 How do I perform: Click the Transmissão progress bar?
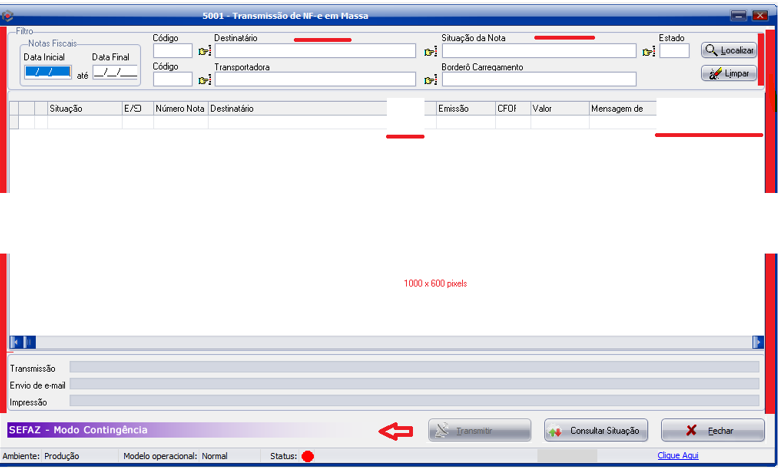[414, 368]
